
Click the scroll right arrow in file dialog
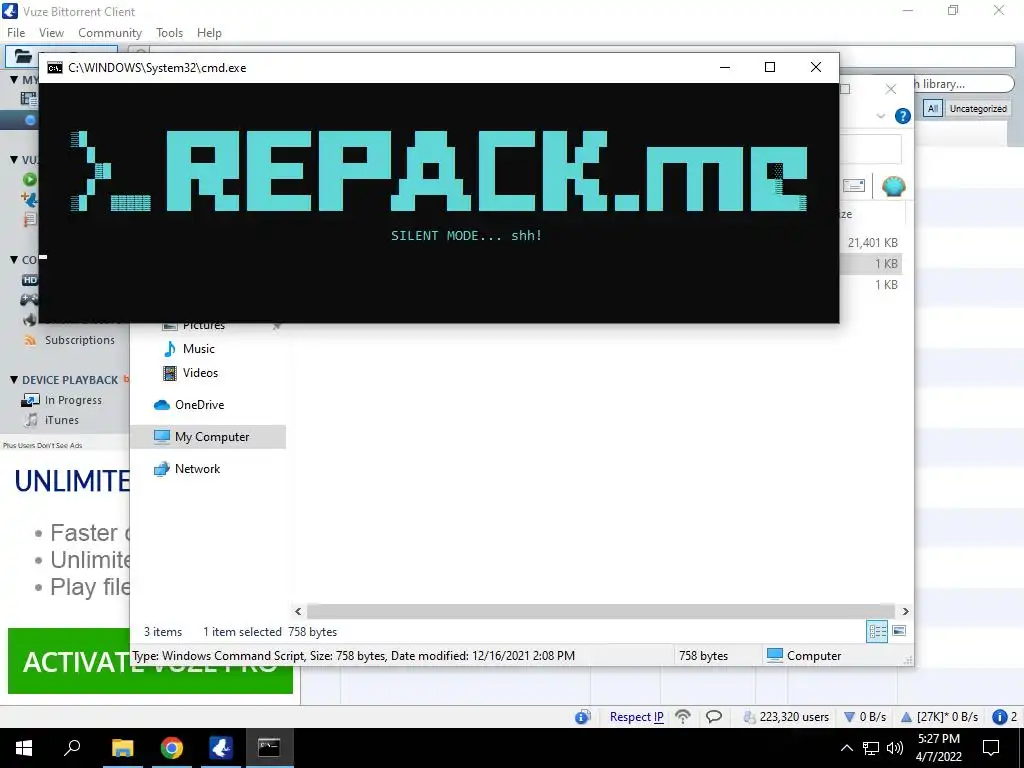click(x=905, y=611)
